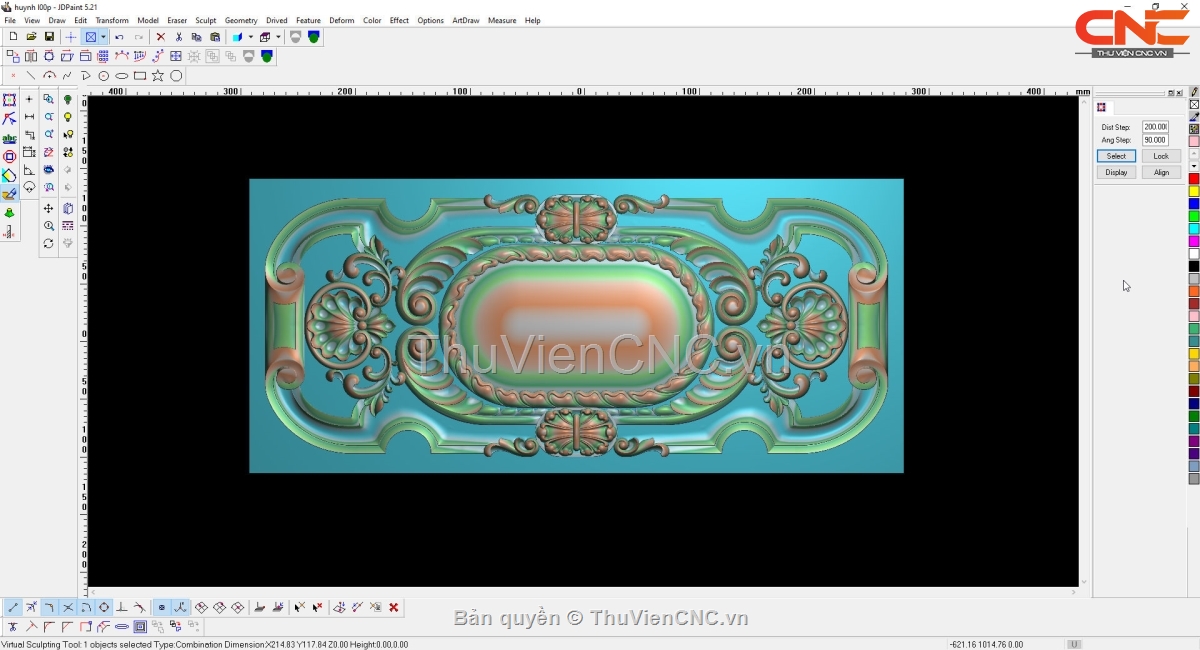Select the abc text tool

pyautogui.click(x=9, y=138)
